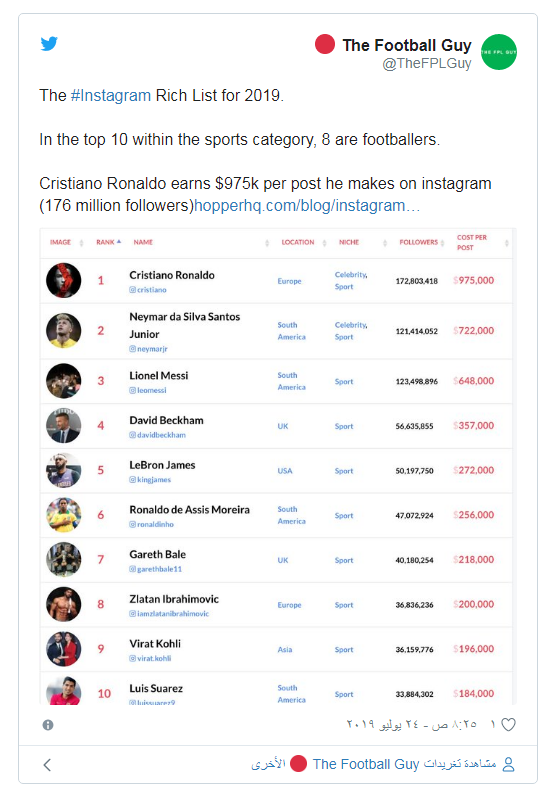Click the tweet date July 24, 2019
The height and width of the screenshot is (805, 554).
(412, 724)
